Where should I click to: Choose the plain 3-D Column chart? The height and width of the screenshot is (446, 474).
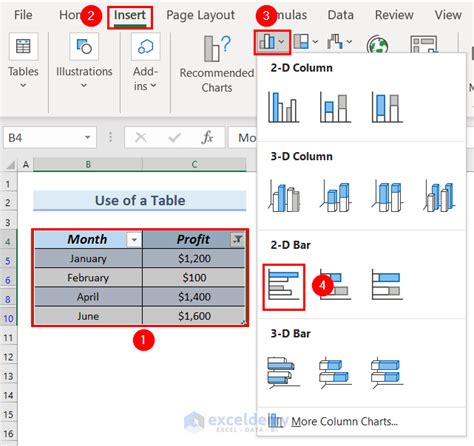pos(439,196)
